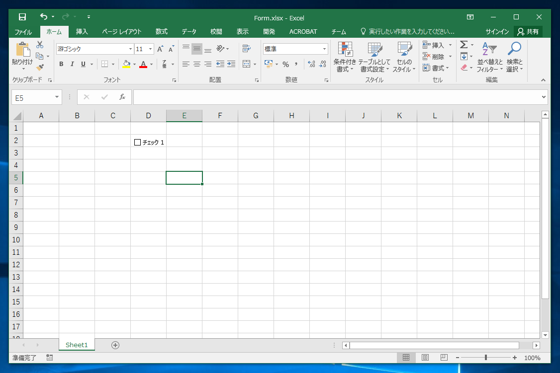The width and height of the screenshot is (560, 373).
Task: Switch to Page Break Preview in status bar
Action: [x=444, y=357]
